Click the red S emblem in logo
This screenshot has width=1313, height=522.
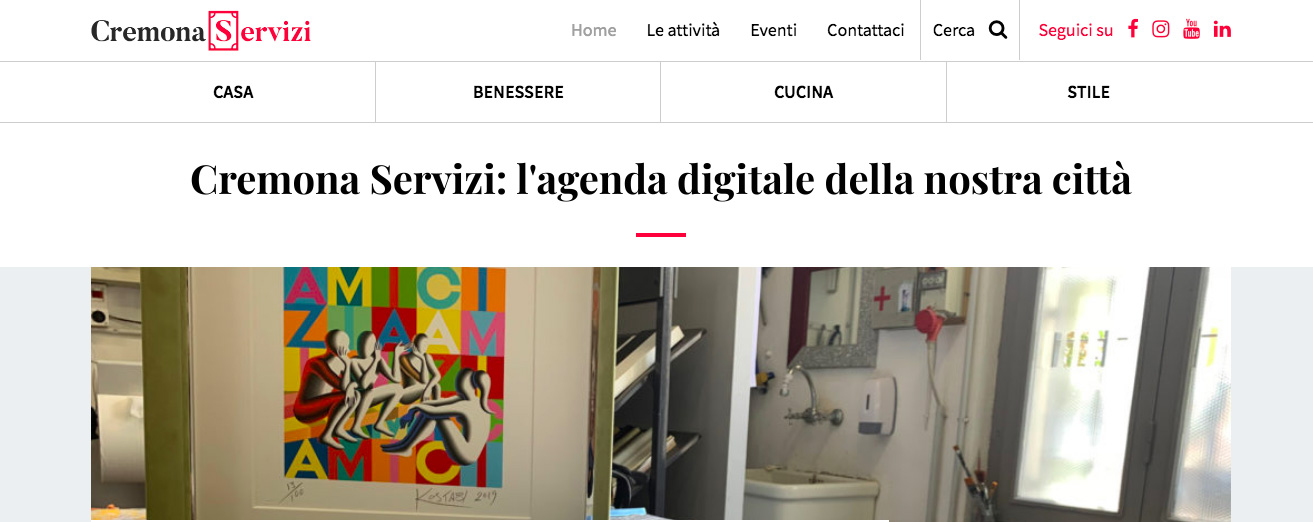tap(224, 31)
